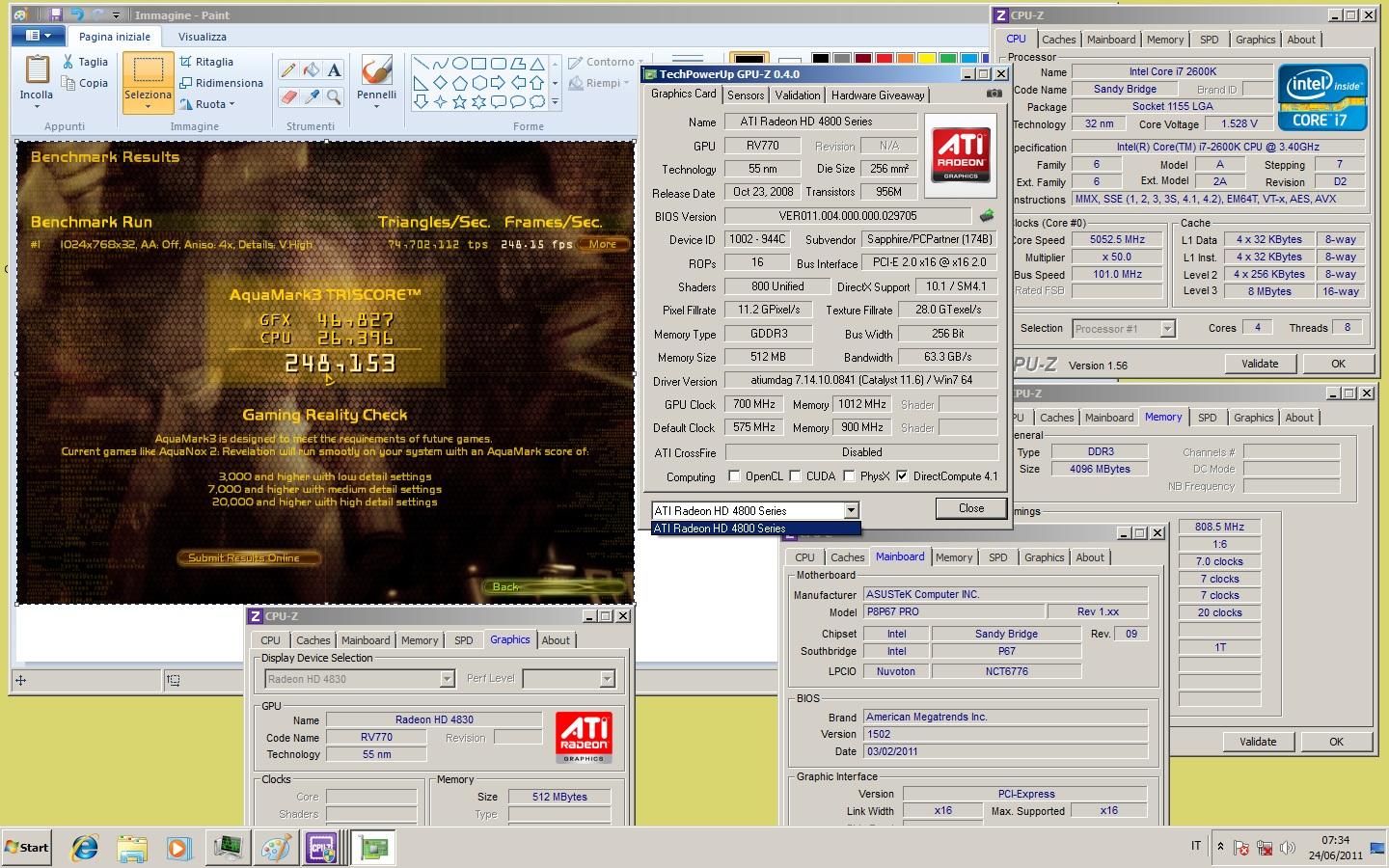This screenshot has height=868, width=1389.
Task: Choose the Right arrow shape
Action: coord(498,83)
